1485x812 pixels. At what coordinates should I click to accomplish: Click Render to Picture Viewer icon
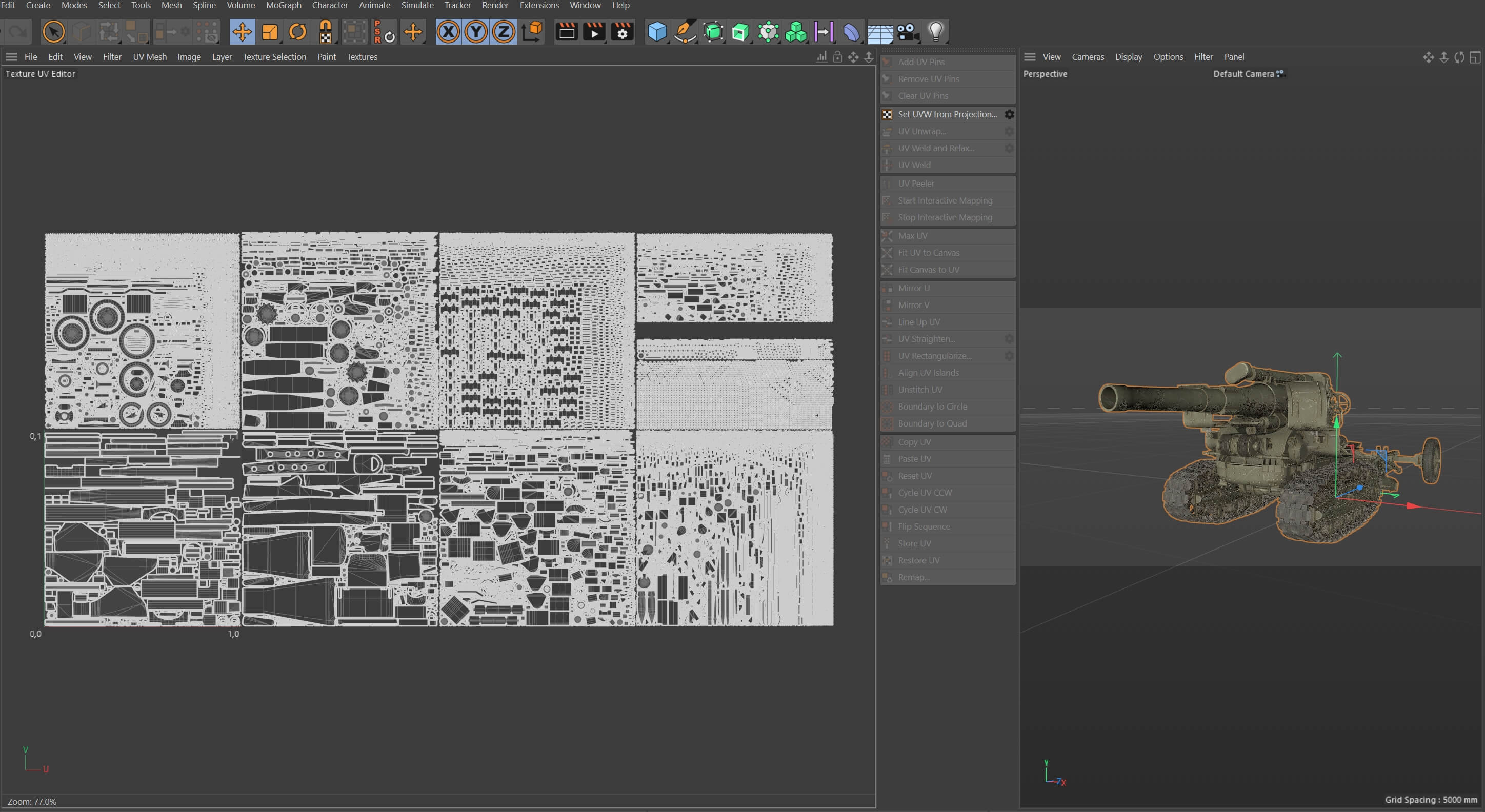coord(594,32)
